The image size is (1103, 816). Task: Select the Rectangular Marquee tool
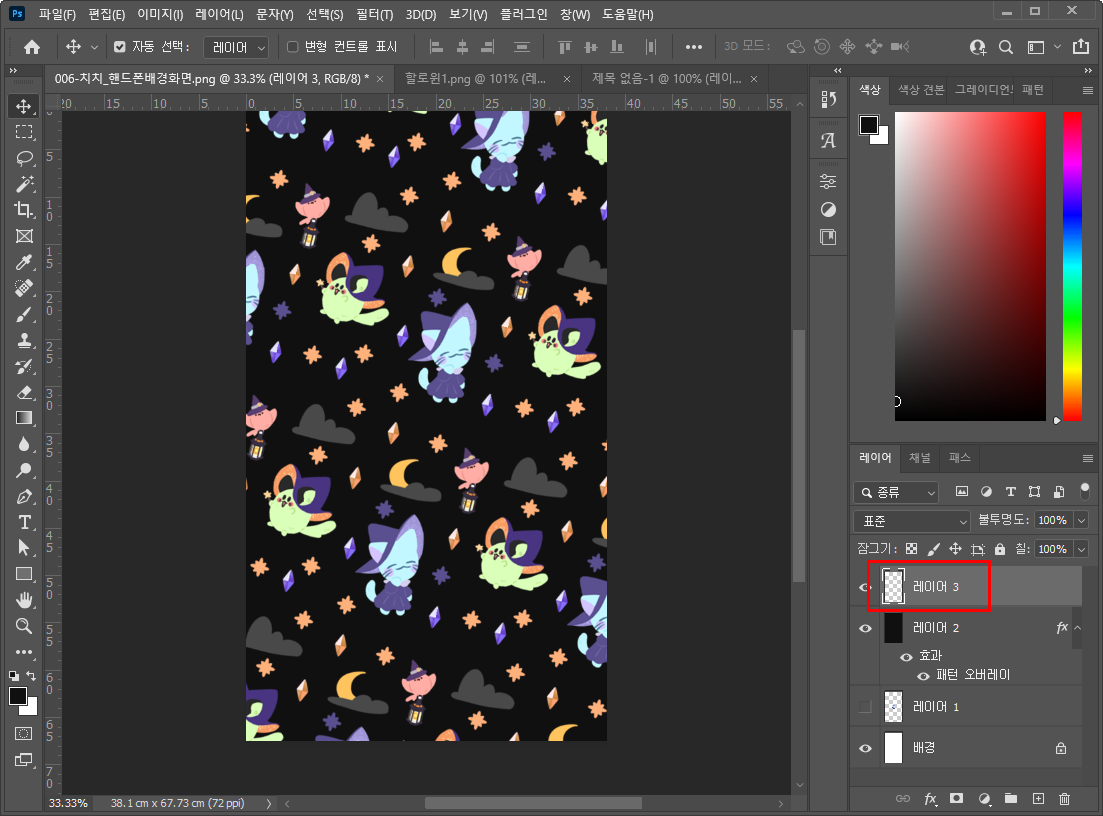(24, 132)
